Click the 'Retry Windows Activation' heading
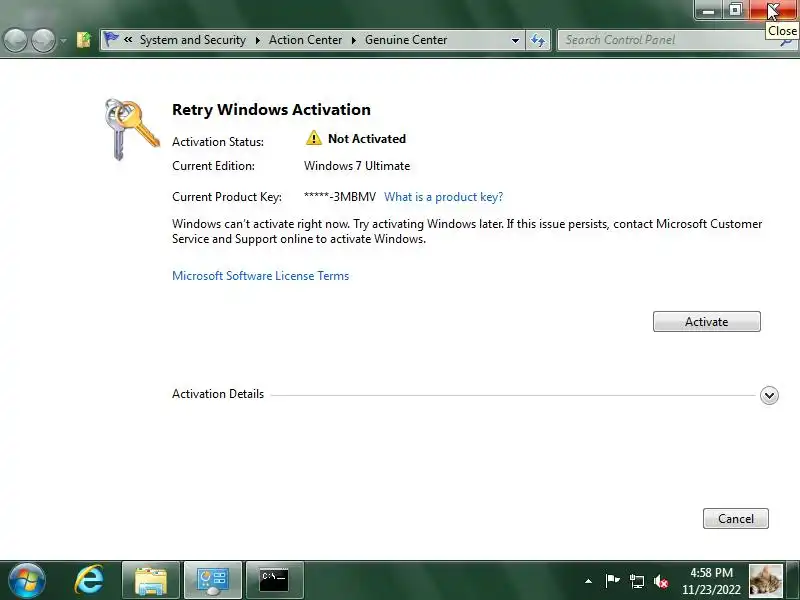The image size is (800, 600). pos(271,110)
